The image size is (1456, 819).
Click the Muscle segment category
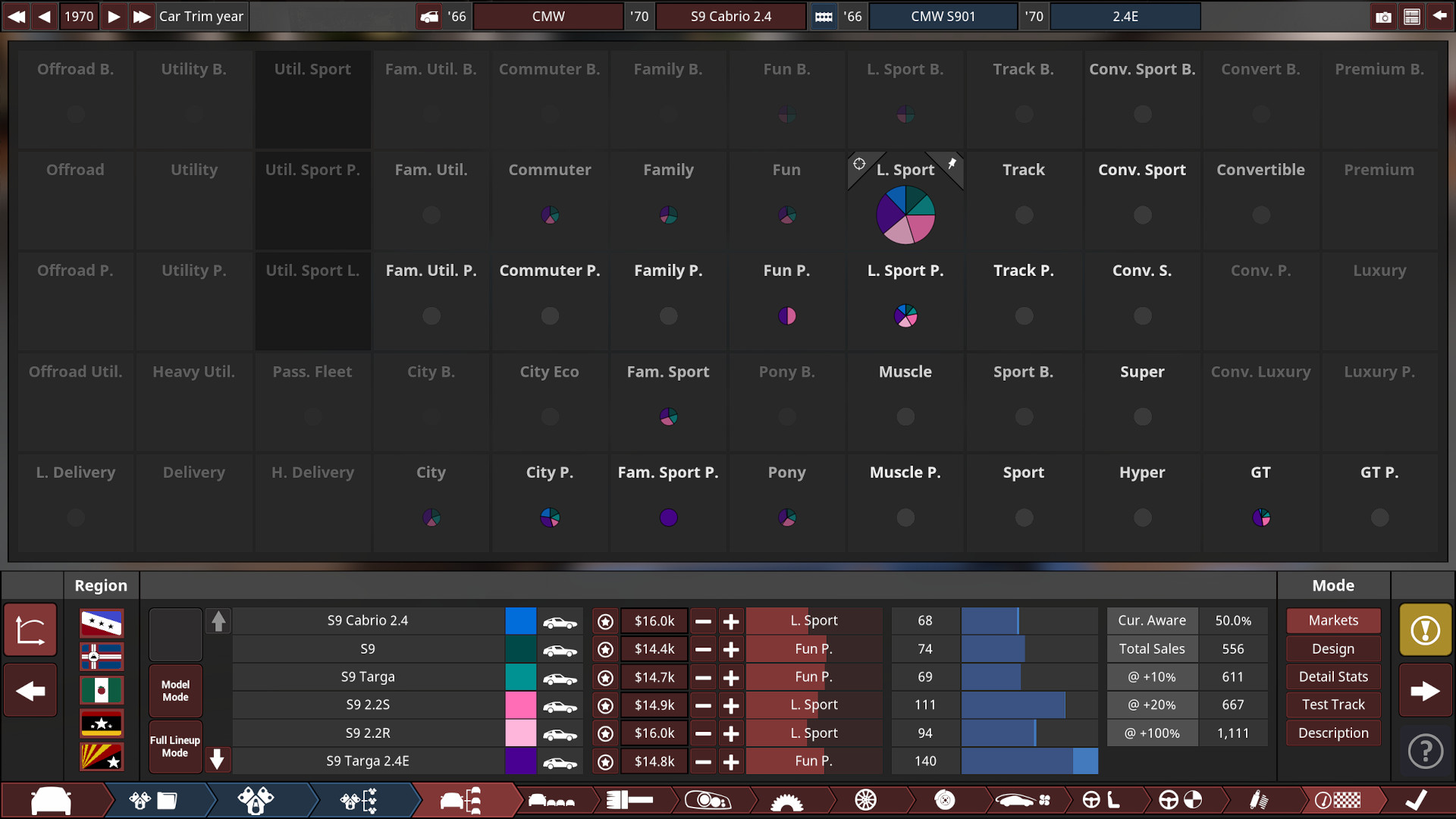[x=905, y=371]
